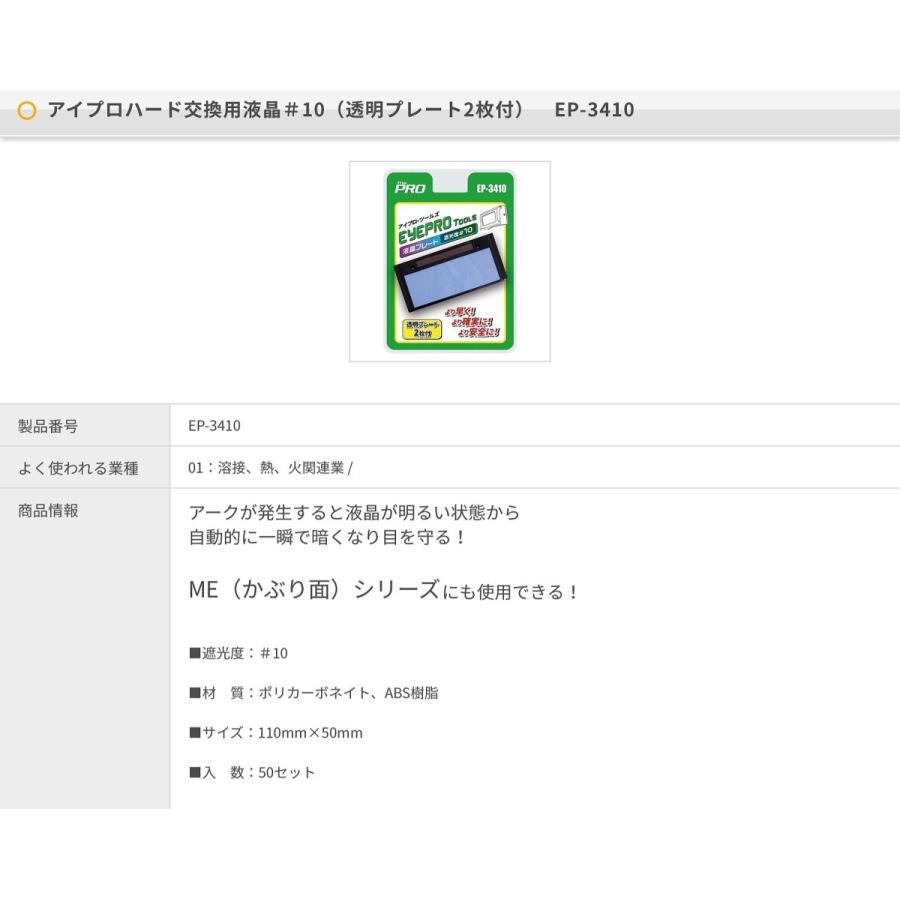Select the 商品情報 row label
Image resolution: width=900 pixels, height=900 pixels.
point(48,510)
